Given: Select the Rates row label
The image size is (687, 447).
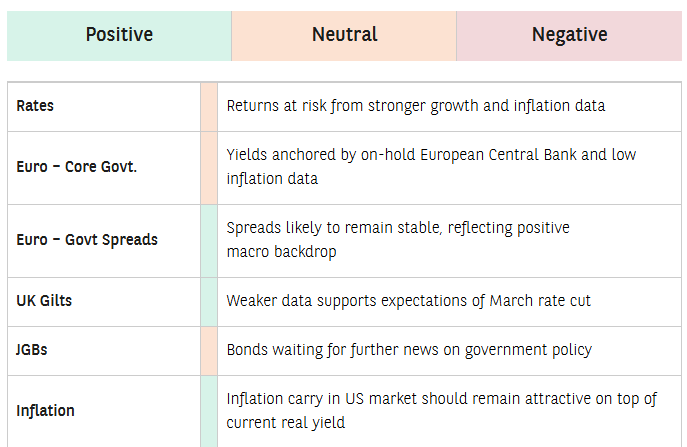Looking at the screenshot, I should coord(35,106).
